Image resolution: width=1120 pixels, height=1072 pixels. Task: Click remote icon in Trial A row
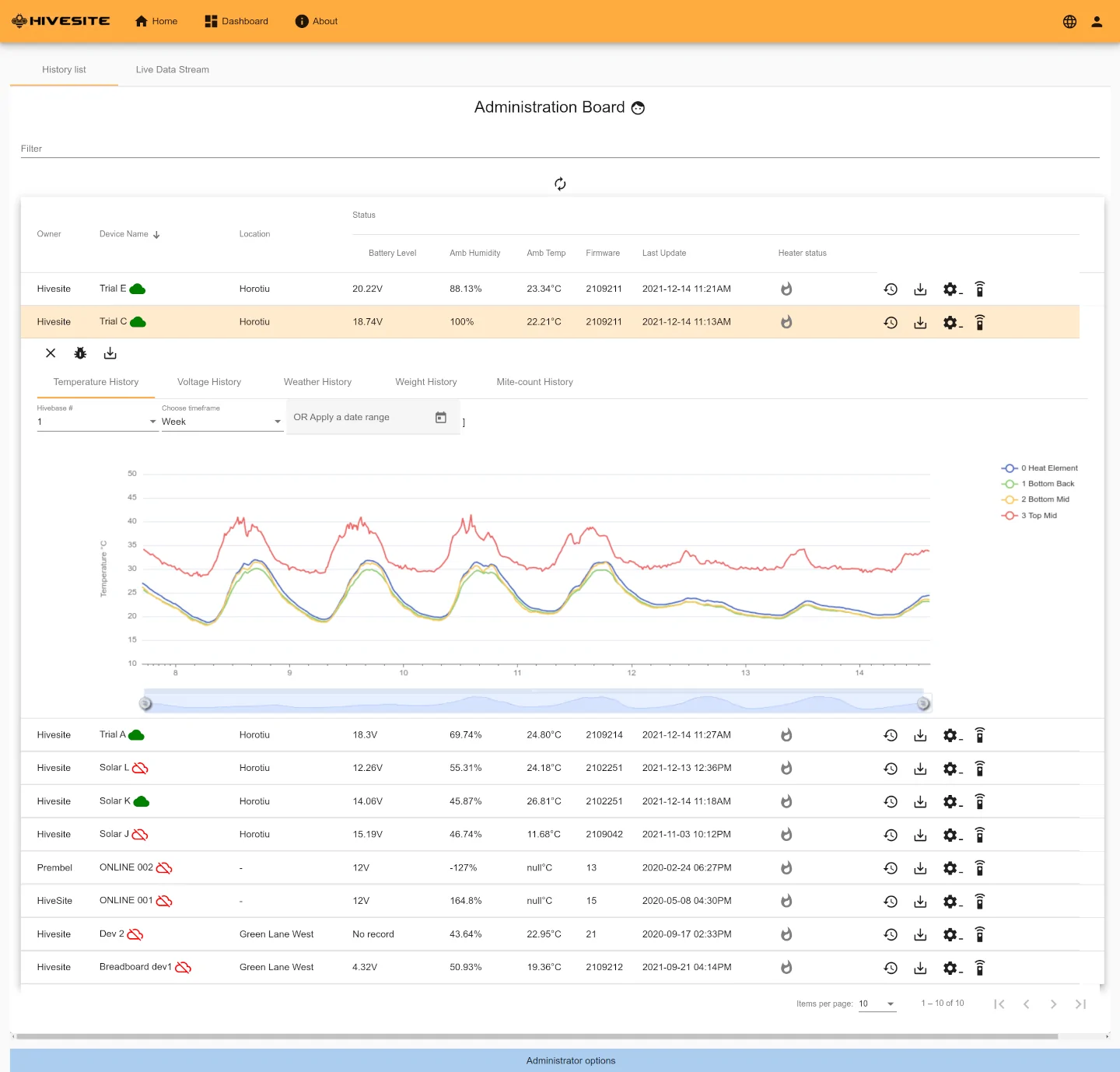pyautogui.click(x=980, y=735)
